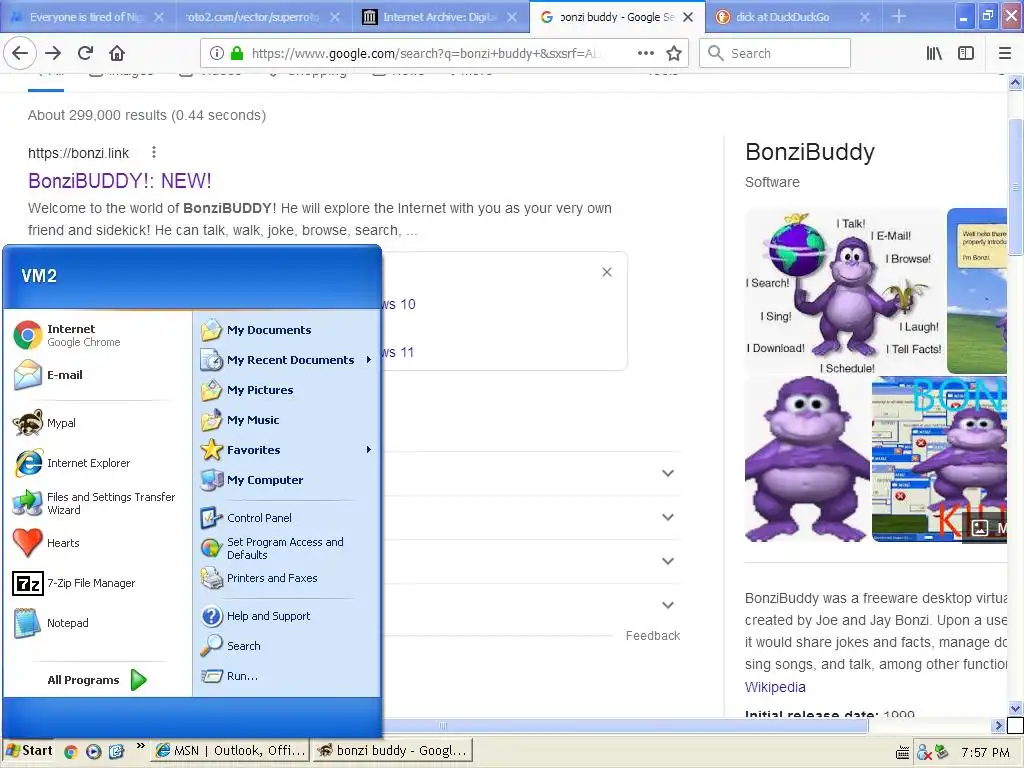
Task: Open Files and Settings Transfer Wizard
Action: pos(95,504)
